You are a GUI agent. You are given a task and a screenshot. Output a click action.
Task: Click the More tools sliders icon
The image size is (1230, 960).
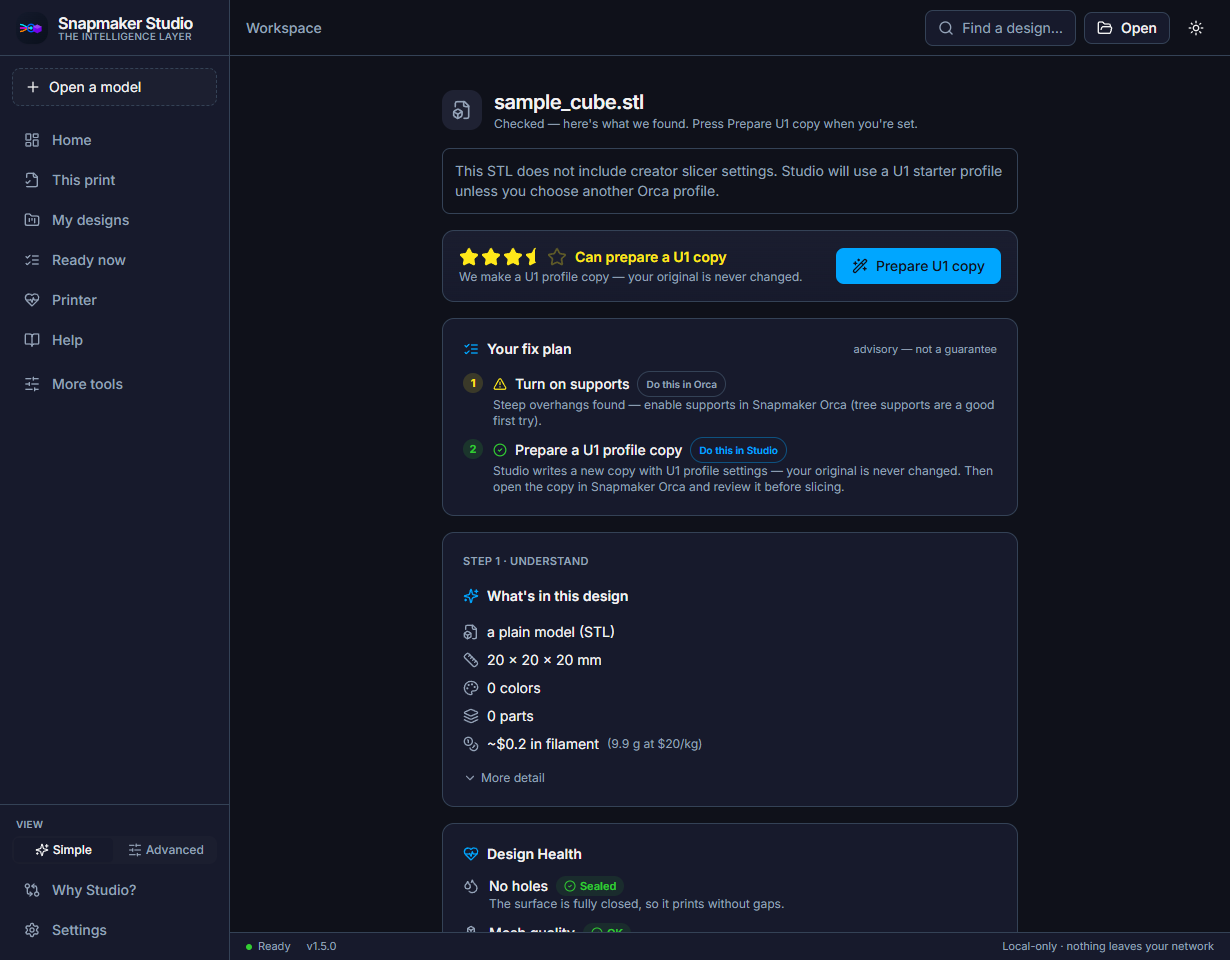(x=32, y=384)
